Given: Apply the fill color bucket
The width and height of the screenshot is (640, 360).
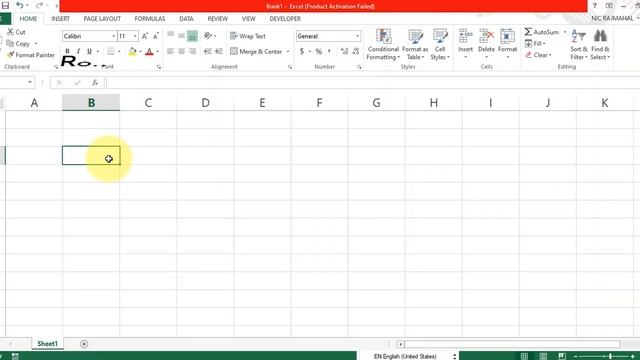Looking at the screenshot, I should pos(133,51).
